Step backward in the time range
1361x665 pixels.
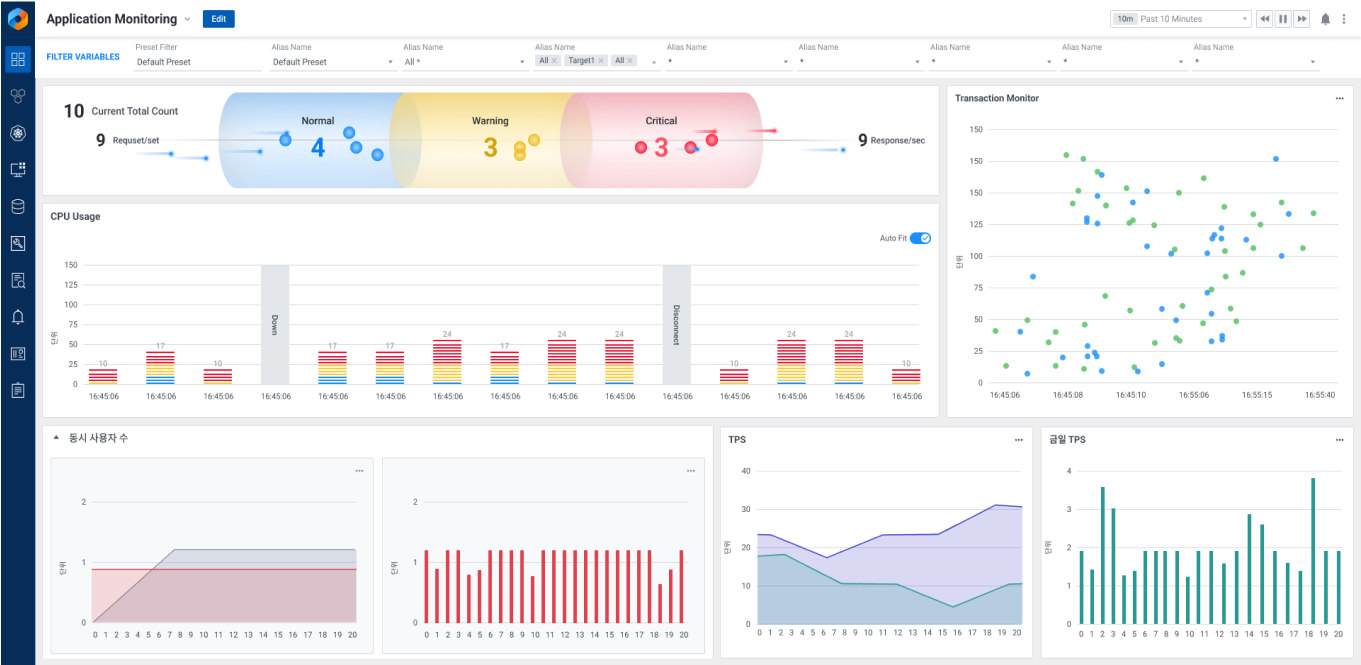tap(1265, 19)
